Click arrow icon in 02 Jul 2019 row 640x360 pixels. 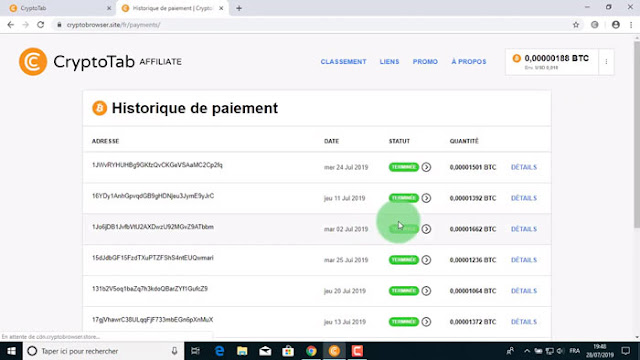tap(426, 229)
